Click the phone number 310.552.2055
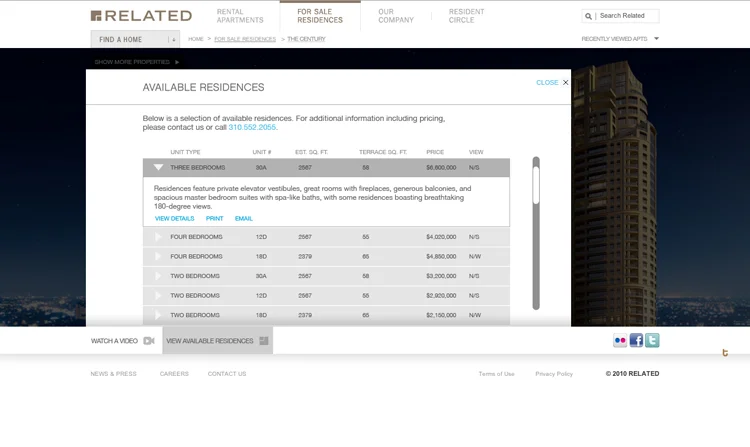Image resolution: width=750 pixels, height=447 pixels. pos(252,127)
